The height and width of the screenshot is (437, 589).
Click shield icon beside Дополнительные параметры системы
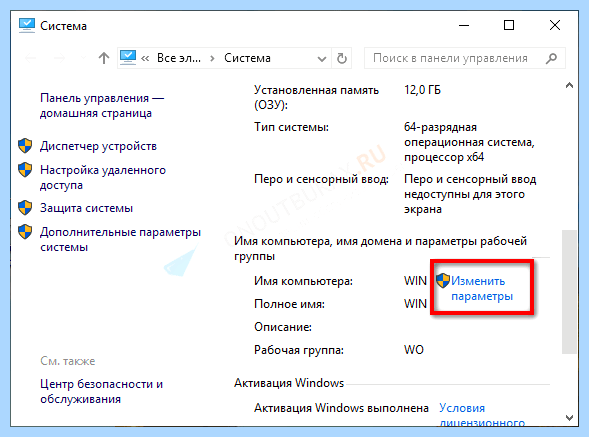[x=25, y=232]
